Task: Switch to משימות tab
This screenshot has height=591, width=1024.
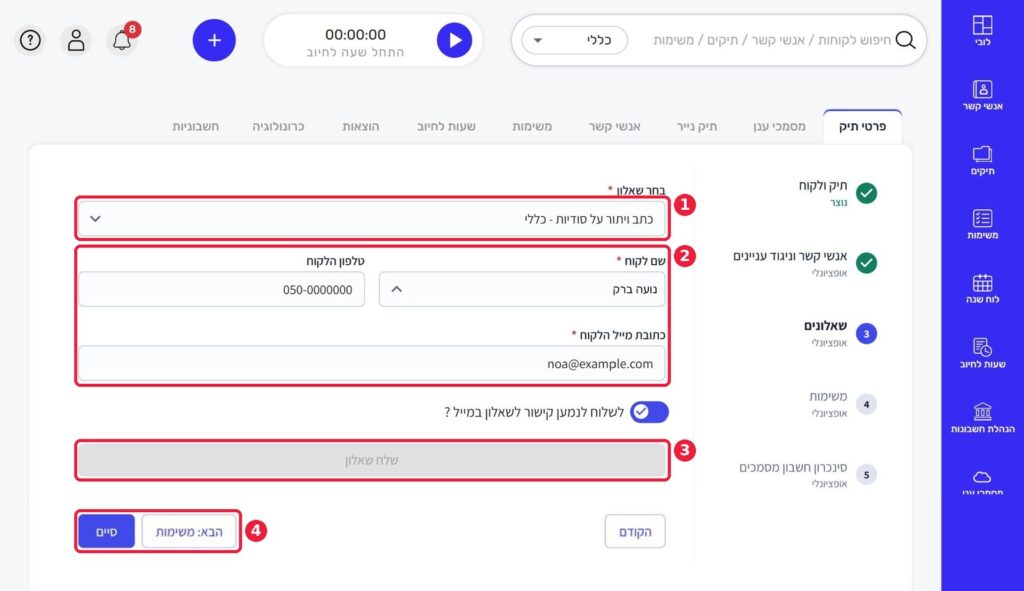Action: pos(532,127)
